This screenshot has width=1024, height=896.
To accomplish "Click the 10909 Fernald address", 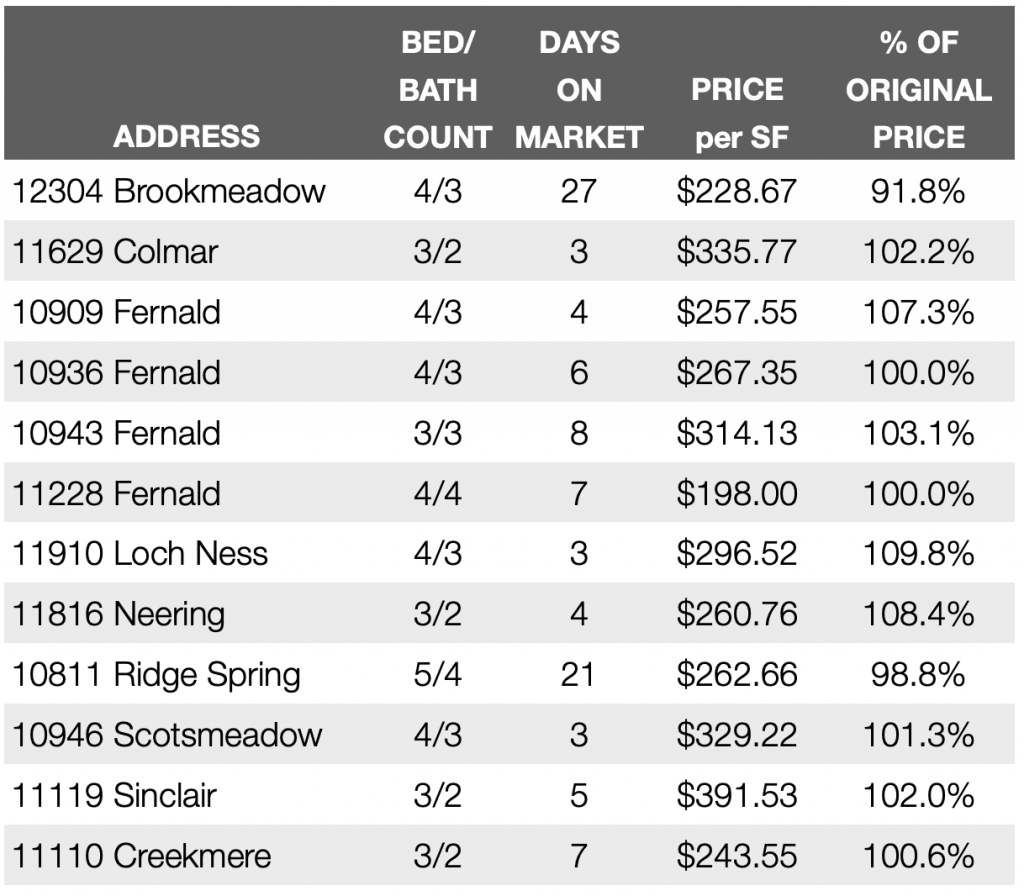I will [116, 312].
